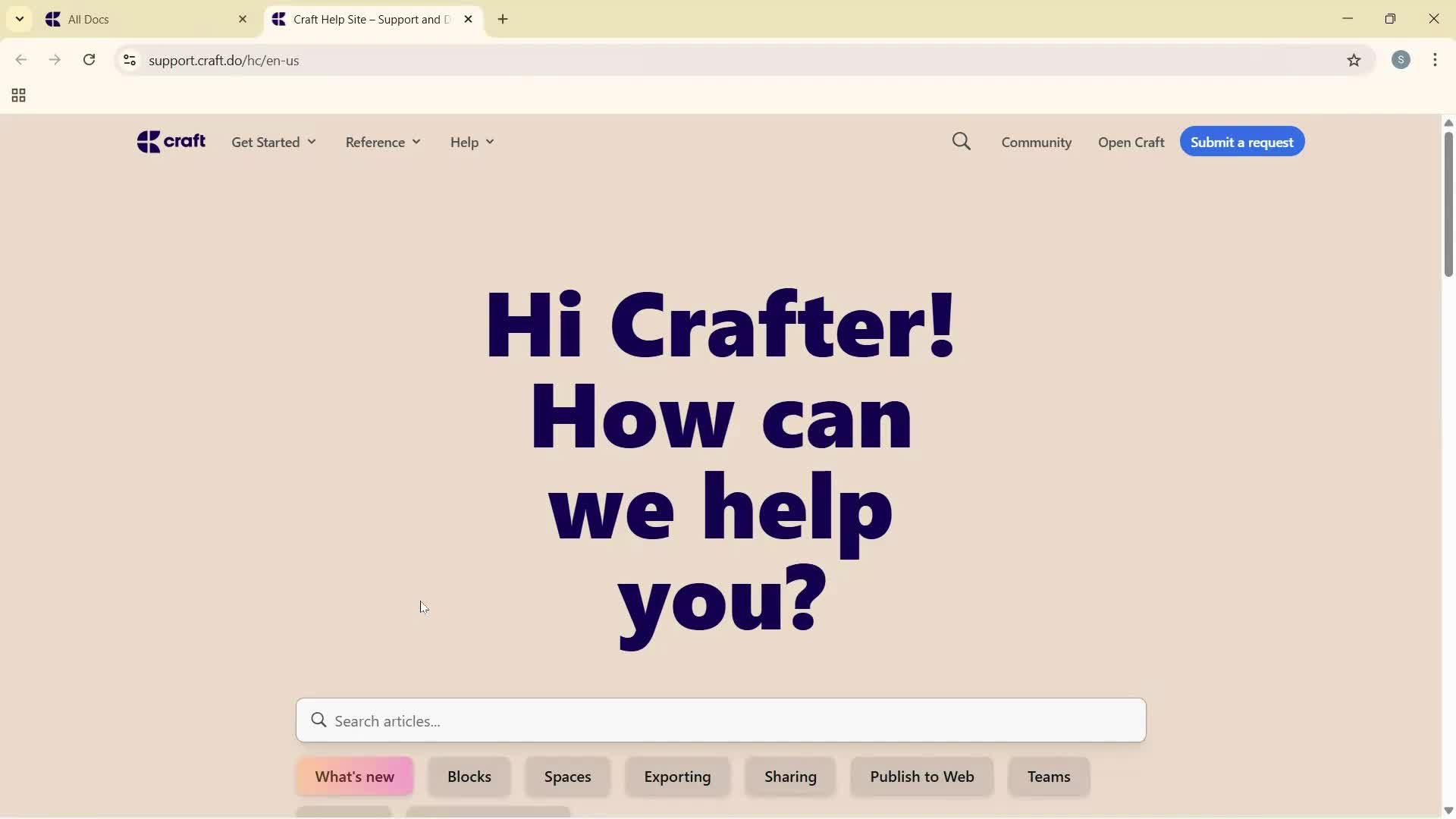The height and width of the screenshot is (819, 1456).
Task: Click the browser reload button
Action: coord(89,60)
